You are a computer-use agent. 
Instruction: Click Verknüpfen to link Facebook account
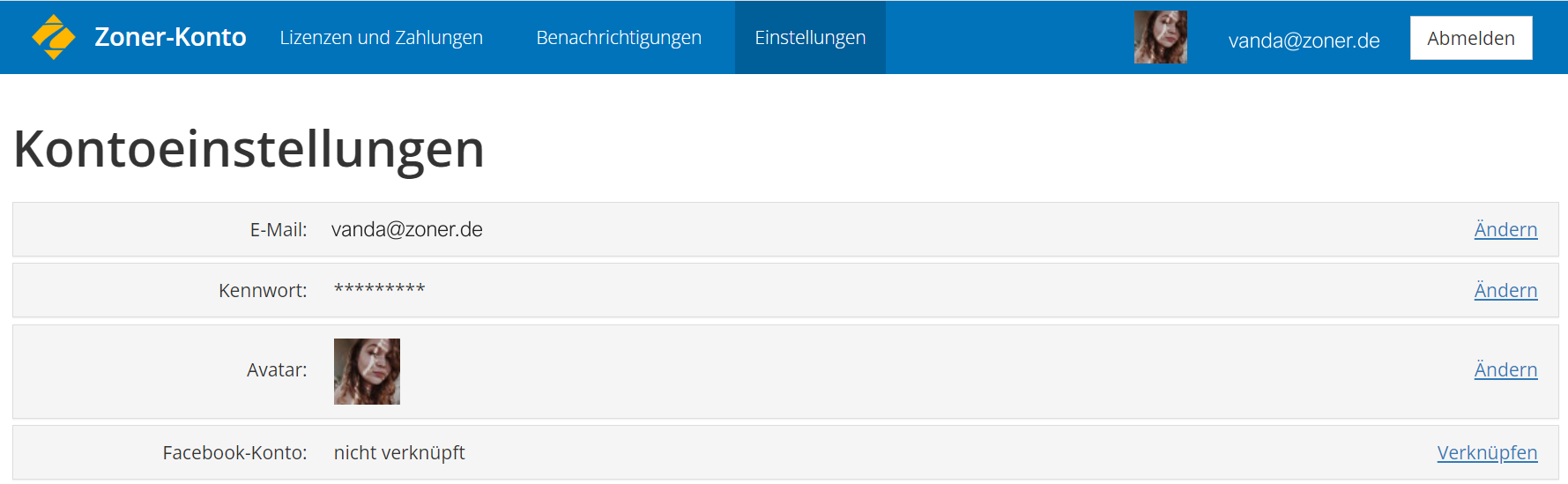pyautogui.click(x=1487, y=452)
